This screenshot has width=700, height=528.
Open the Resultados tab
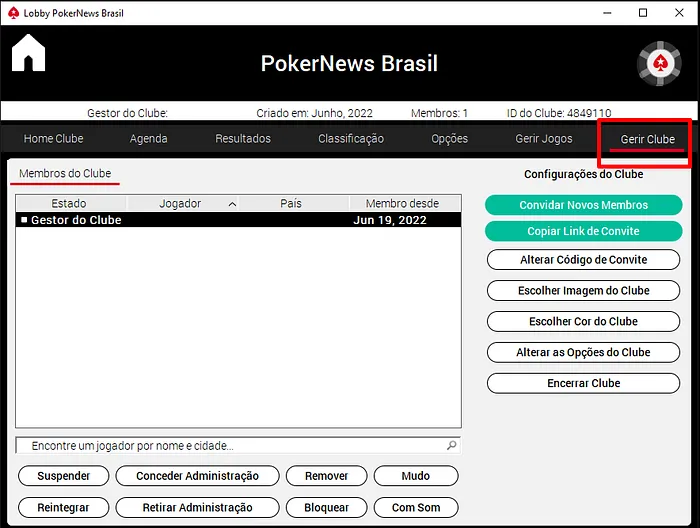(x=243, y=139)
